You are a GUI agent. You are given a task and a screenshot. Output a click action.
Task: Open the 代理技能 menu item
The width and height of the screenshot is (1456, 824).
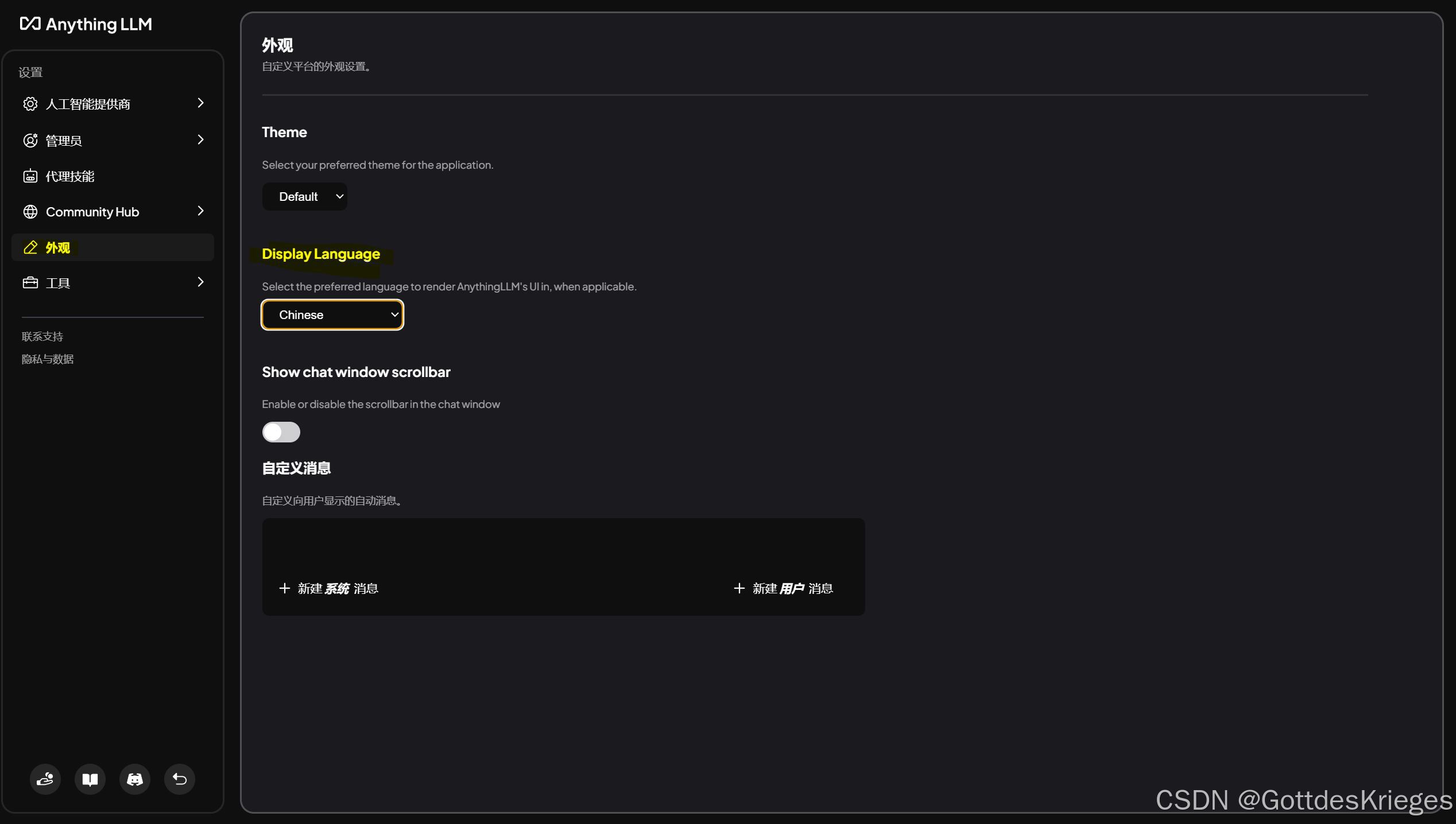(x=70, y=177)
